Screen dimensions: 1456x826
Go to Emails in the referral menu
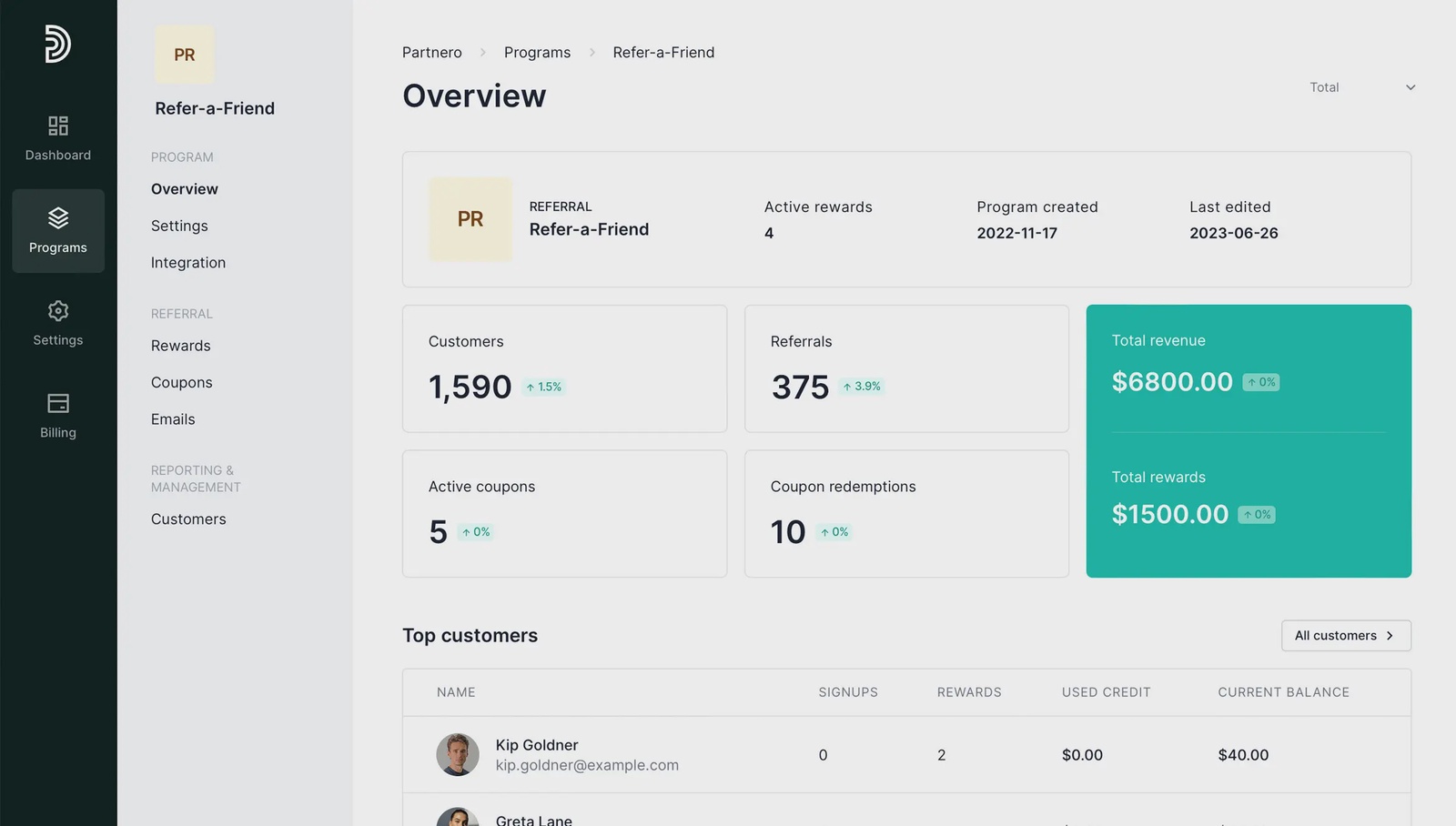[x=173, y=418]
